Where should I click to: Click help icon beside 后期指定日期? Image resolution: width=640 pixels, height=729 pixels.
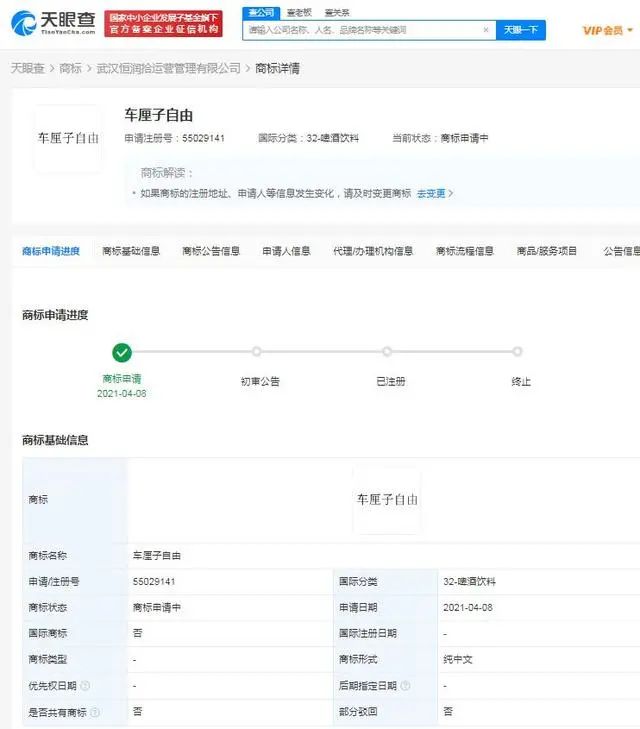point(404,685)
